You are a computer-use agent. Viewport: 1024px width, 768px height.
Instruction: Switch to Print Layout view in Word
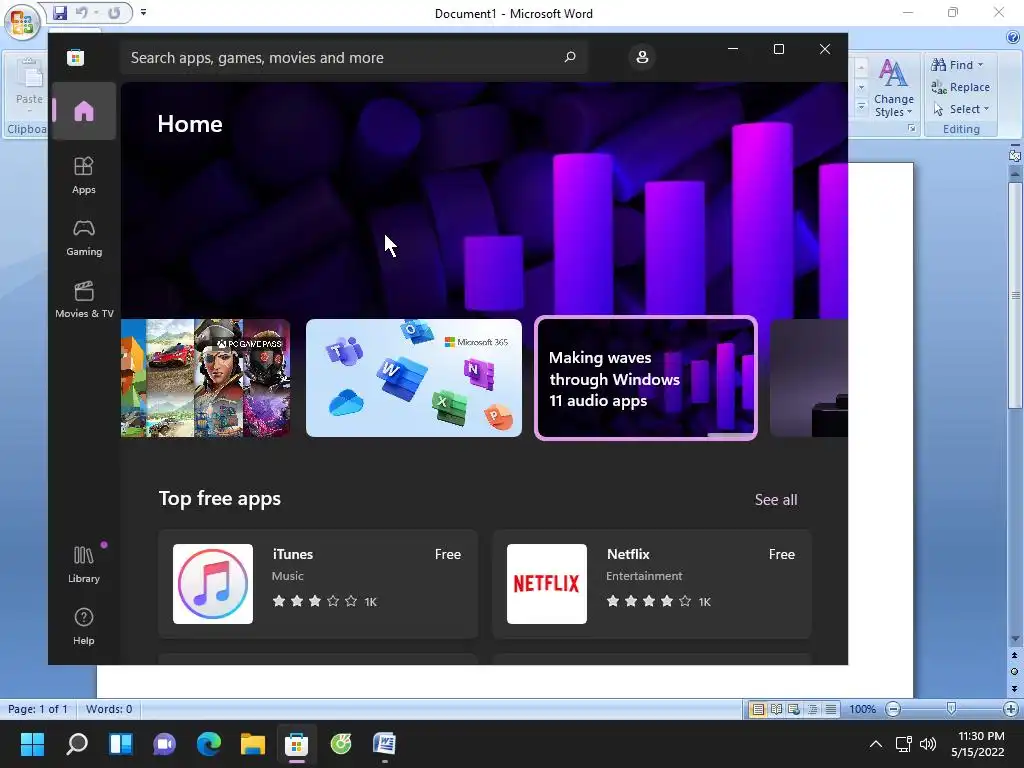(x=758, y=709)
